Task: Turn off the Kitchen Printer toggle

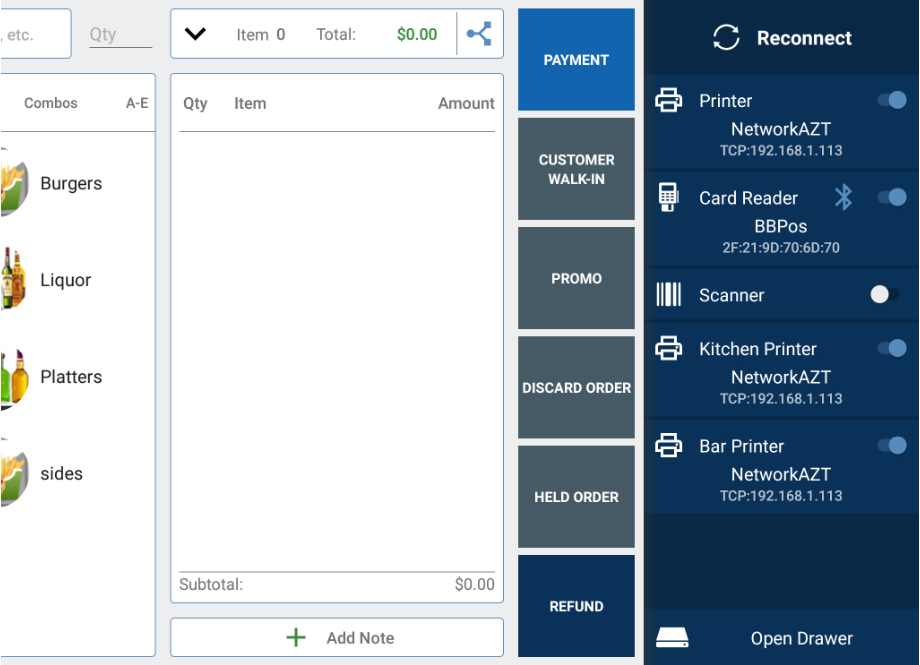Action: [x=891, y=348]
